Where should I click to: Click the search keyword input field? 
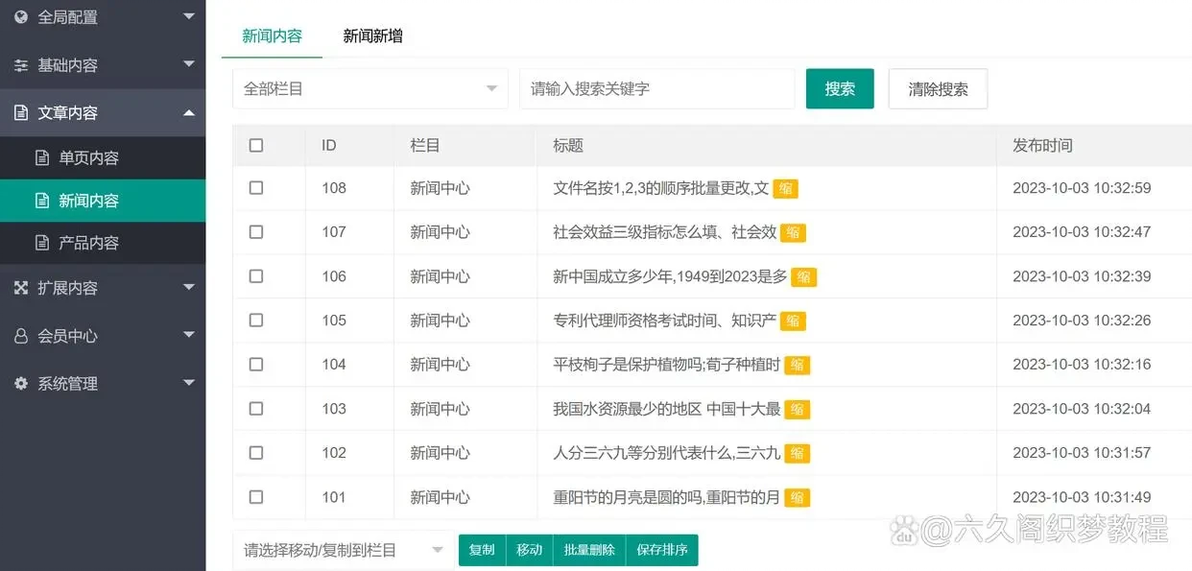656,89
